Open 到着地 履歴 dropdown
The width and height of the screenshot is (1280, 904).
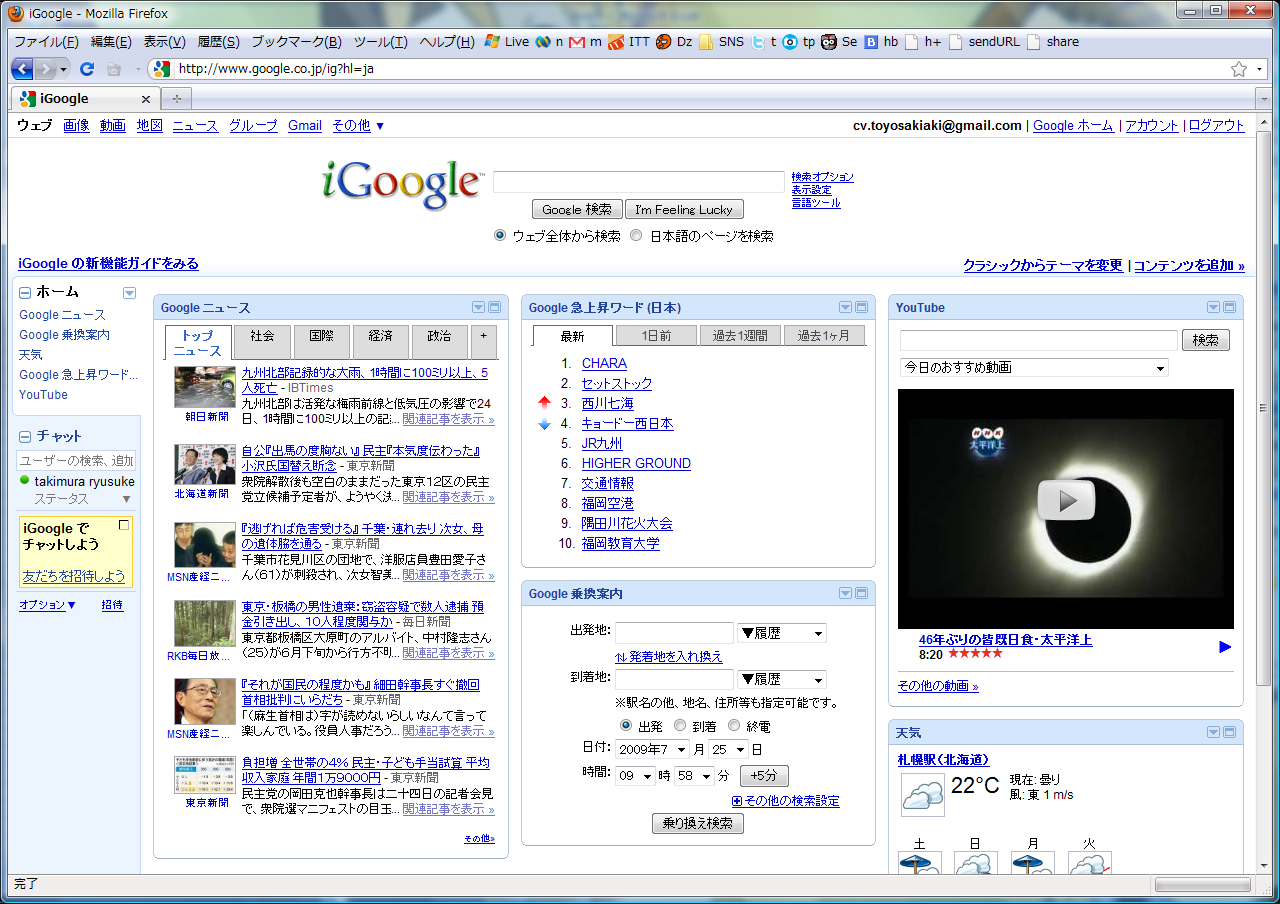tap(782, 679)
